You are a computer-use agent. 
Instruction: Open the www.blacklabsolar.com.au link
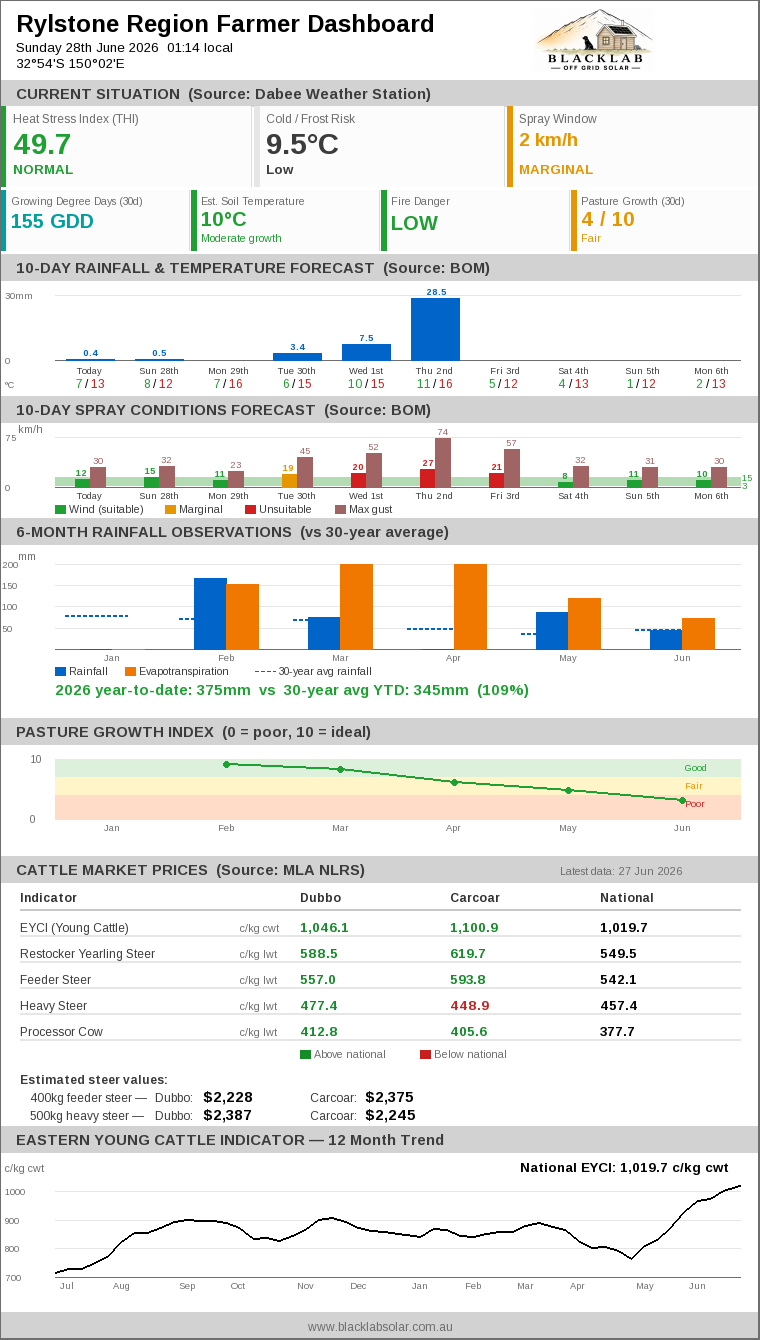380,1326
